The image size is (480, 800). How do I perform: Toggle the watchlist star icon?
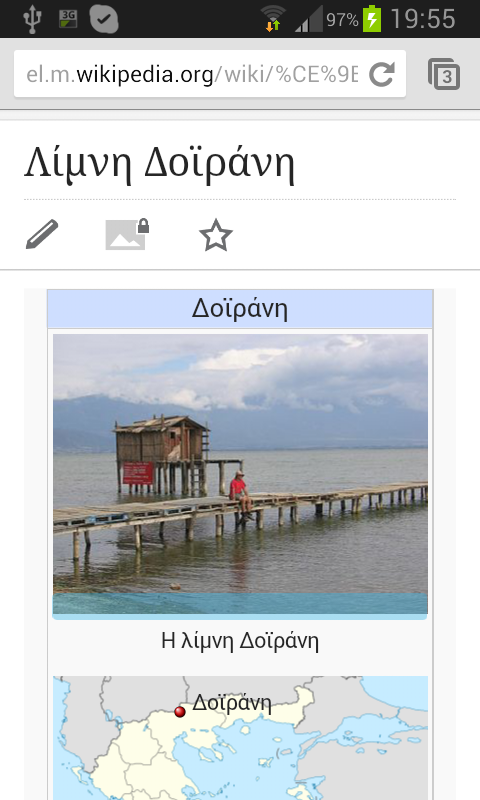pos(216,235)
